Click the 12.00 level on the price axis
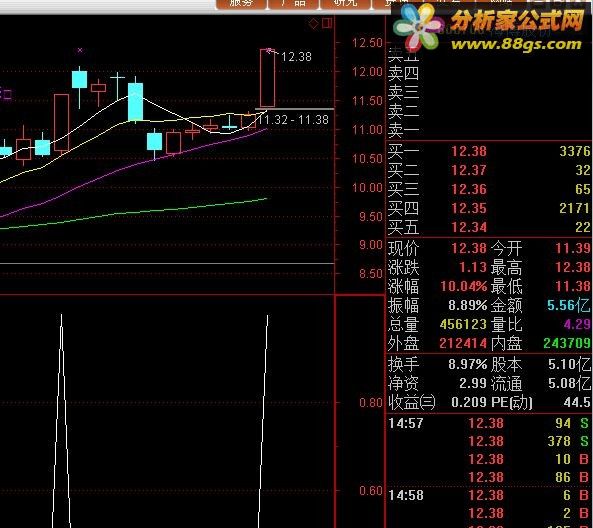The image size is (593, 528). (x=367, y=71)
